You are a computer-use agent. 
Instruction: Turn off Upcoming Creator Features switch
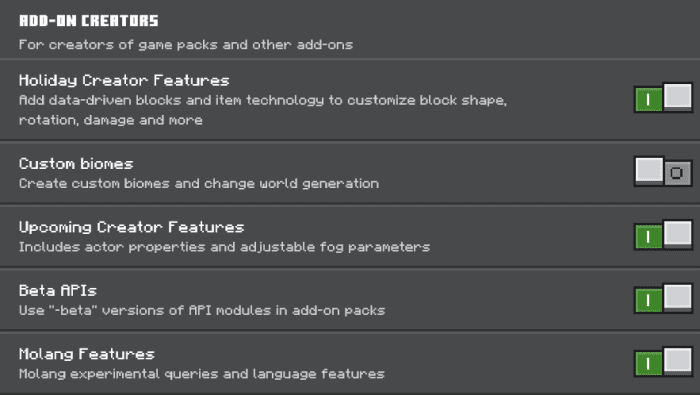click(x=663, y=235)
